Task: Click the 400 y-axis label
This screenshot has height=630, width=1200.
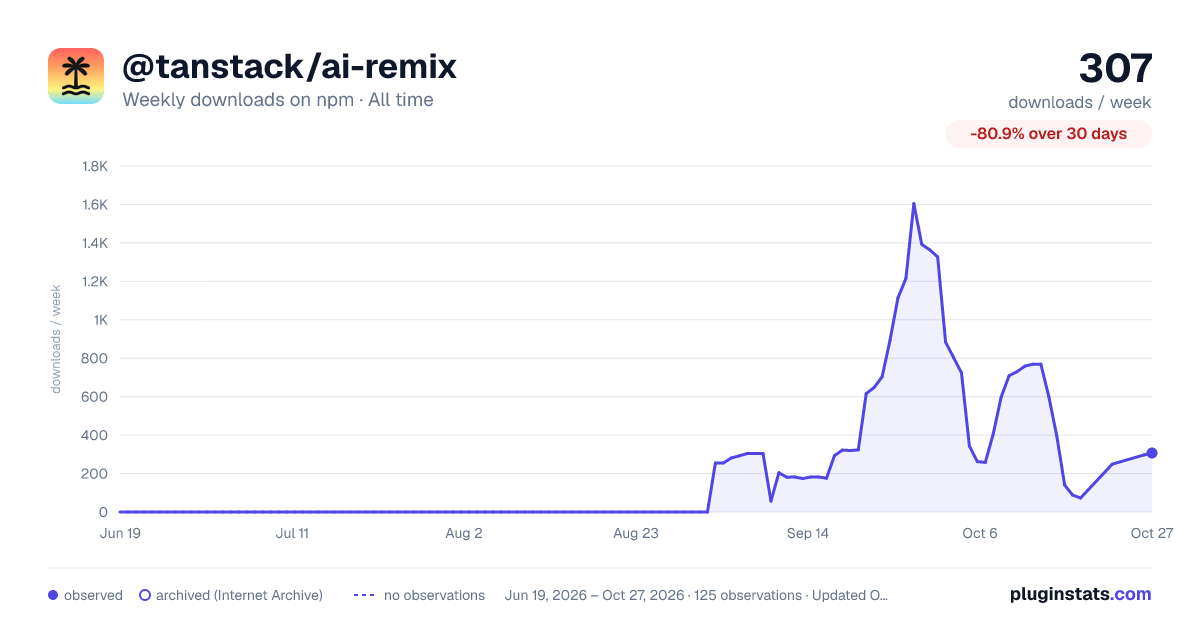Action: pyautogui.click(x=95, y=435)
